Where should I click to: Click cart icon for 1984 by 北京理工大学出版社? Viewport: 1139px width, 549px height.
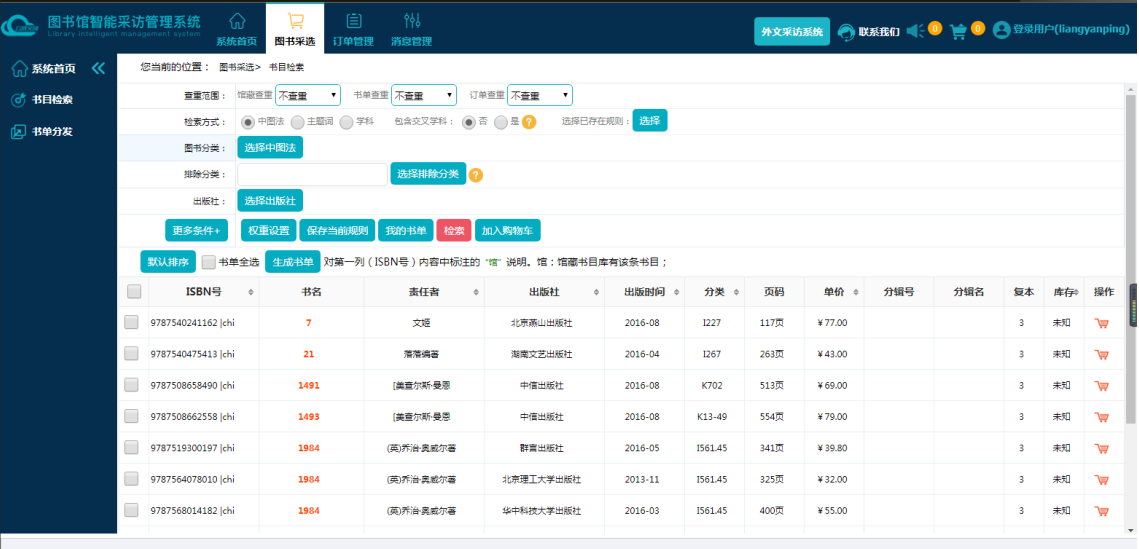1101,479
